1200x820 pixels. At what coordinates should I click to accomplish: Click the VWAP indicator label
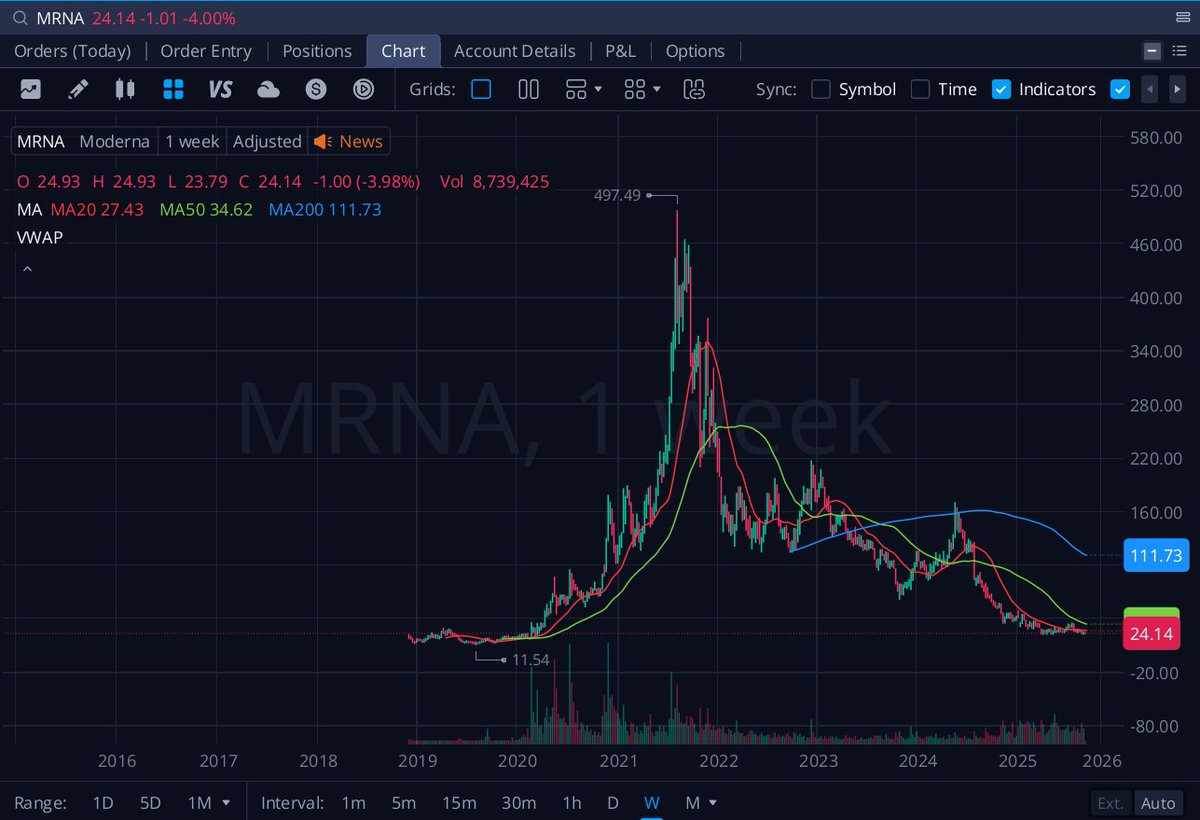(40, 237)
